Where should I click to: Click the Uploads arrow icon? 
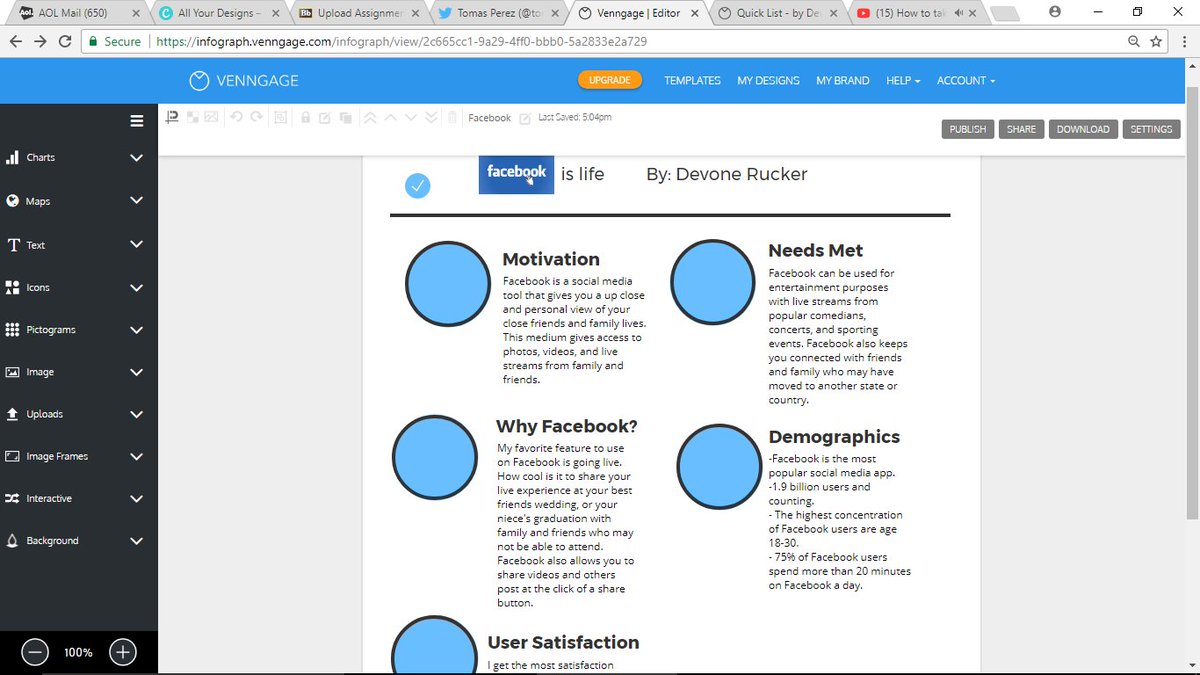pos(13,414)
